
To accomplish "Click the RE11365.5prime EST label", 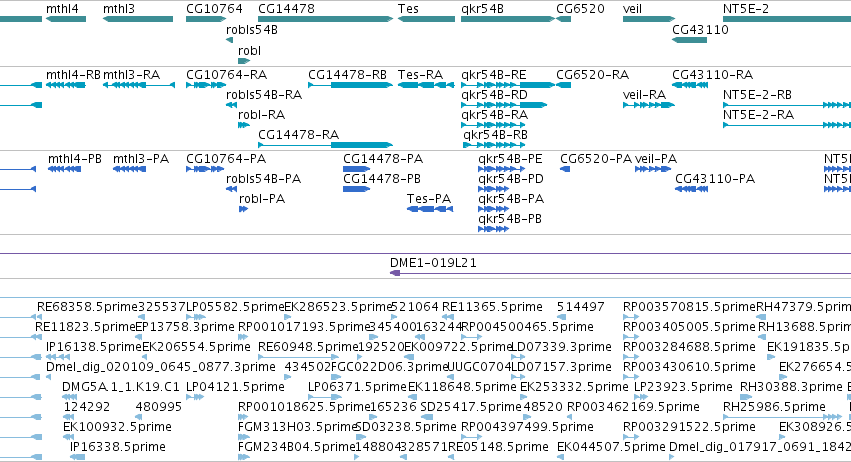I will tap(492, 307).
